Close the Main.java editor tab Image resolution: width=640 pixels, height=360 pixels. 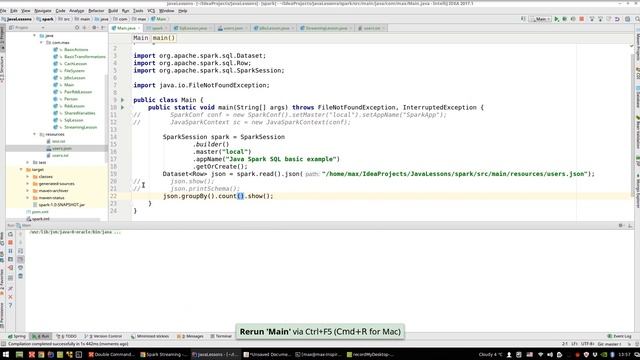pyautogui.click(x=139, y=28)
